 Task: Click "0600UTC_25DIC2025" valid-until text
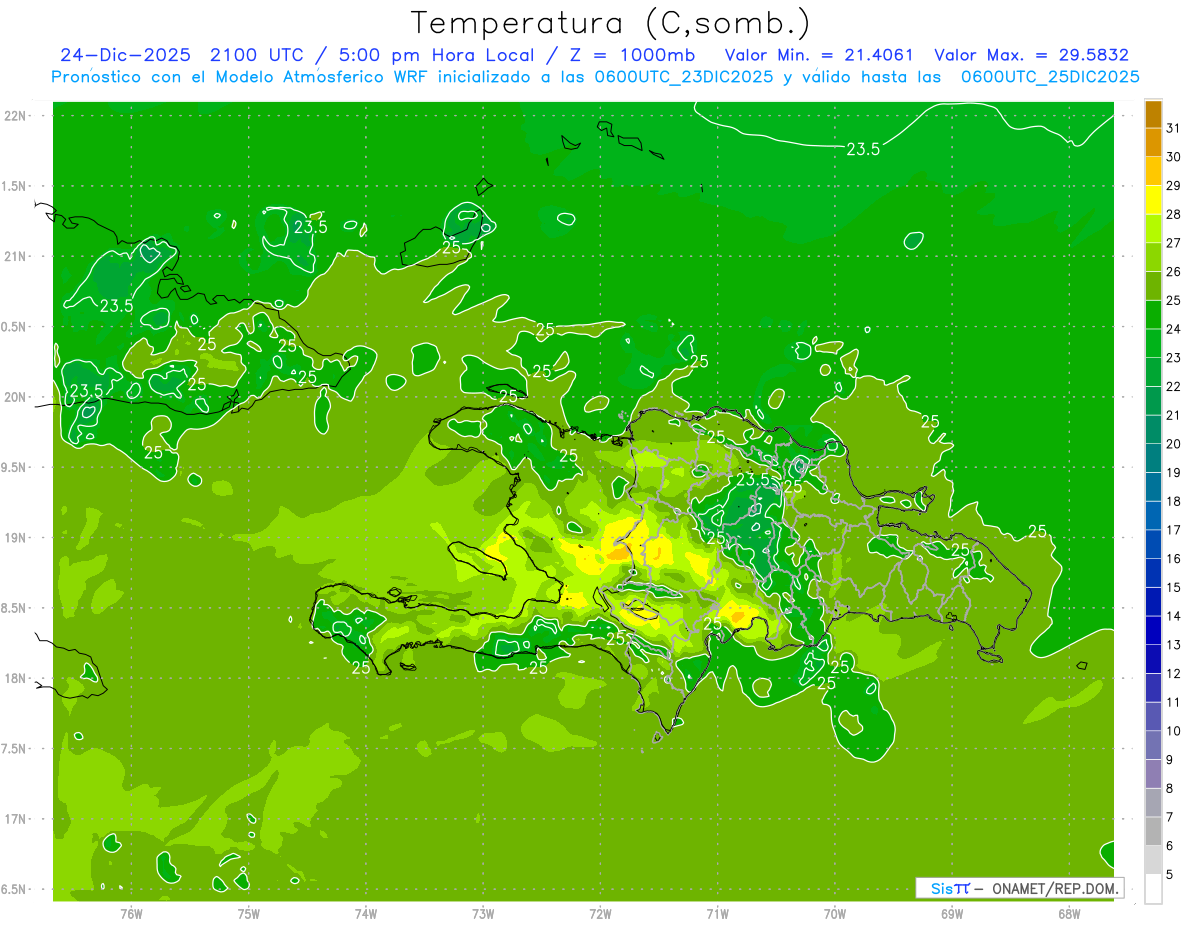tap(1050, 77)
